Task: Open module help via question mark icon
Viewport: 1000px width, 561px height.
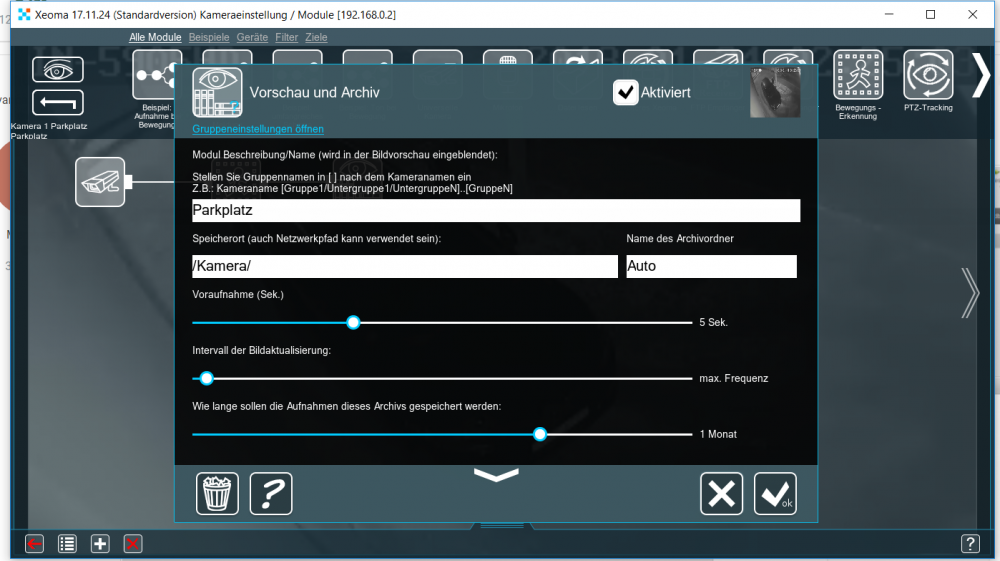Action: coord(271,493)
